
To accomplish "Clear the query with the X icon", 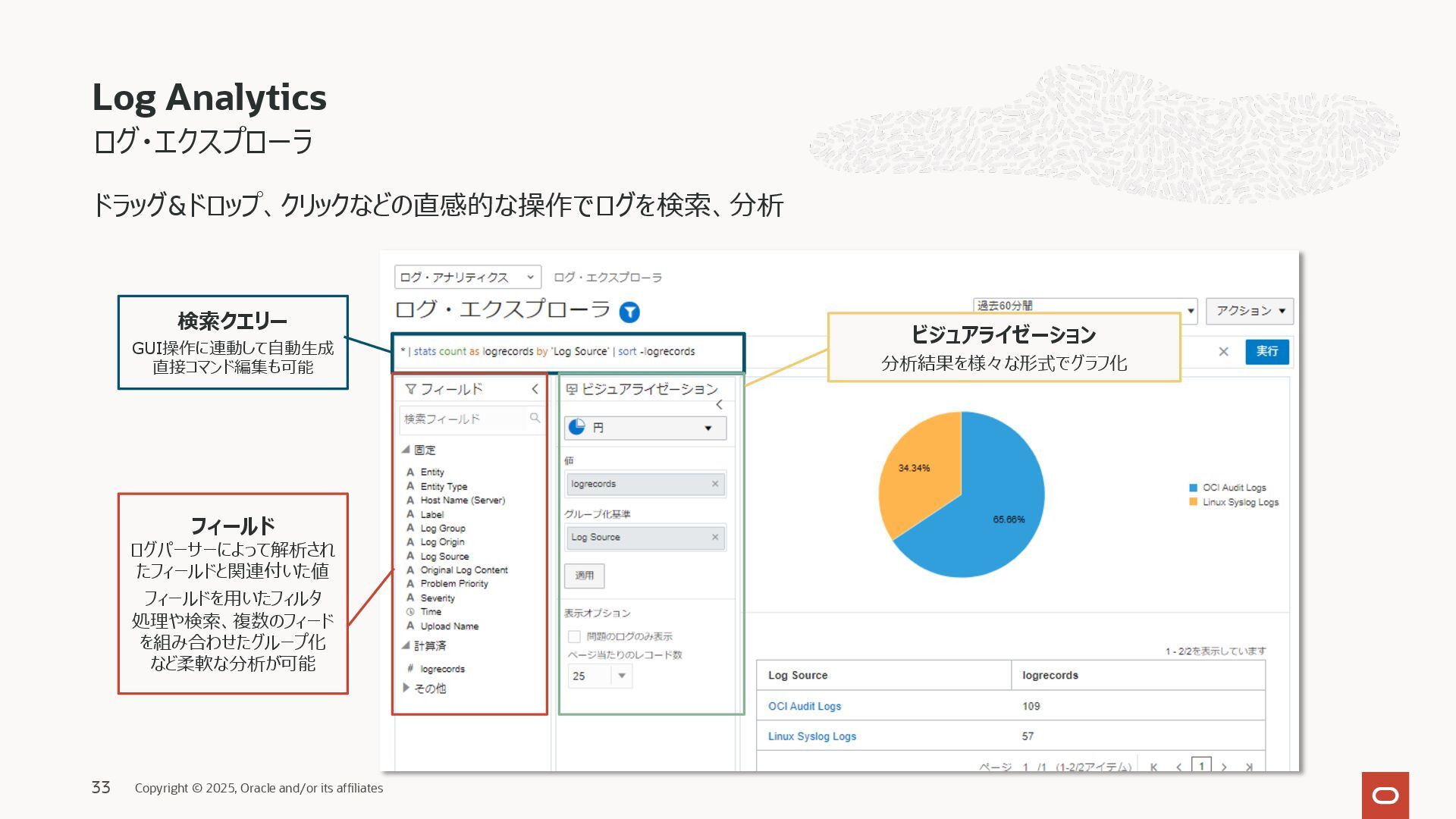I will coord(1223,352).
